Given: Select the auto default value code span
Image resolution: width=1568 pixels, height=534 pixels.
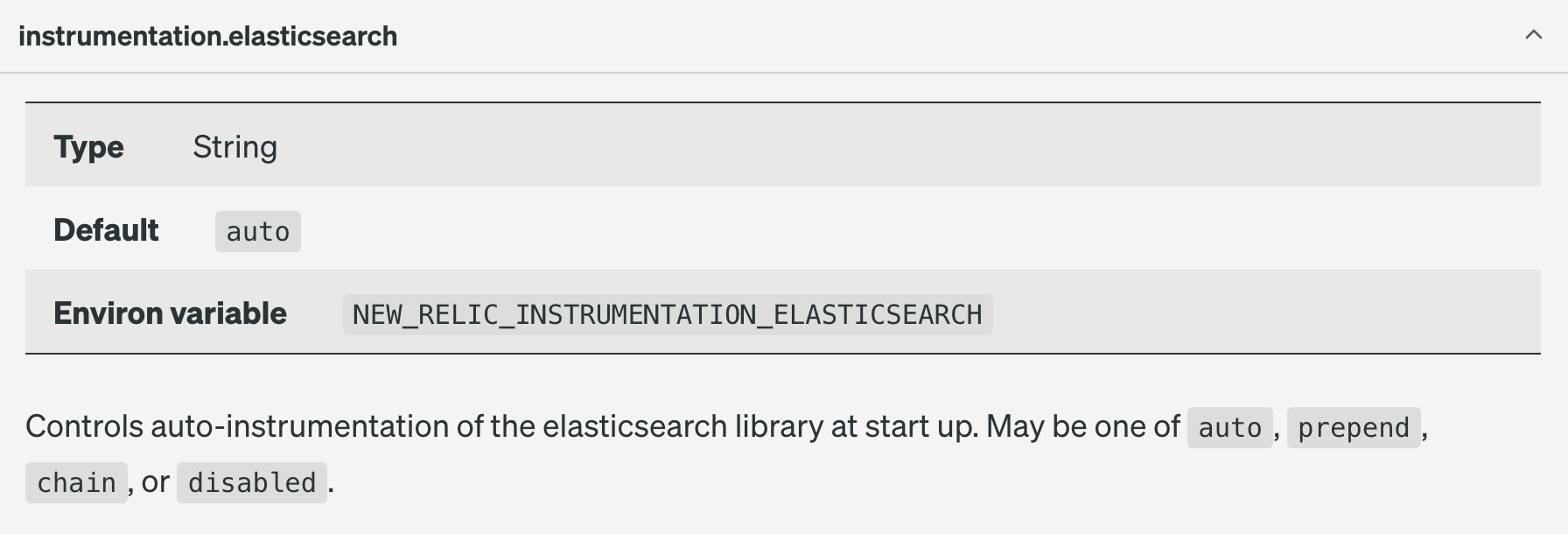Looking at the screenshot, I should point(257,230).
